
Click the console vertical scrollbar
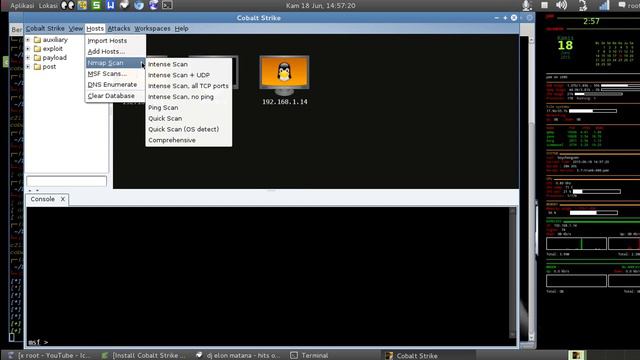point(513,273)
